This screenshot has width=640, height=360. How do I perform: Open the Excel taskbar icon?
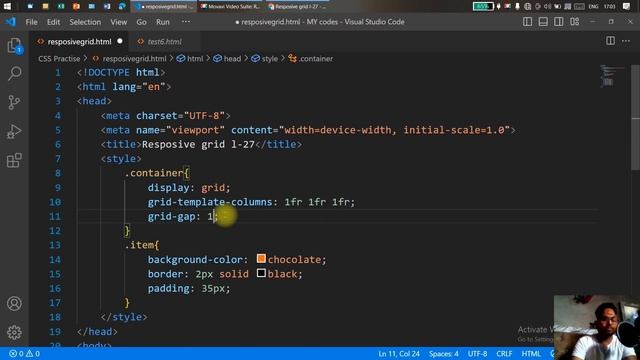[61, 6]
